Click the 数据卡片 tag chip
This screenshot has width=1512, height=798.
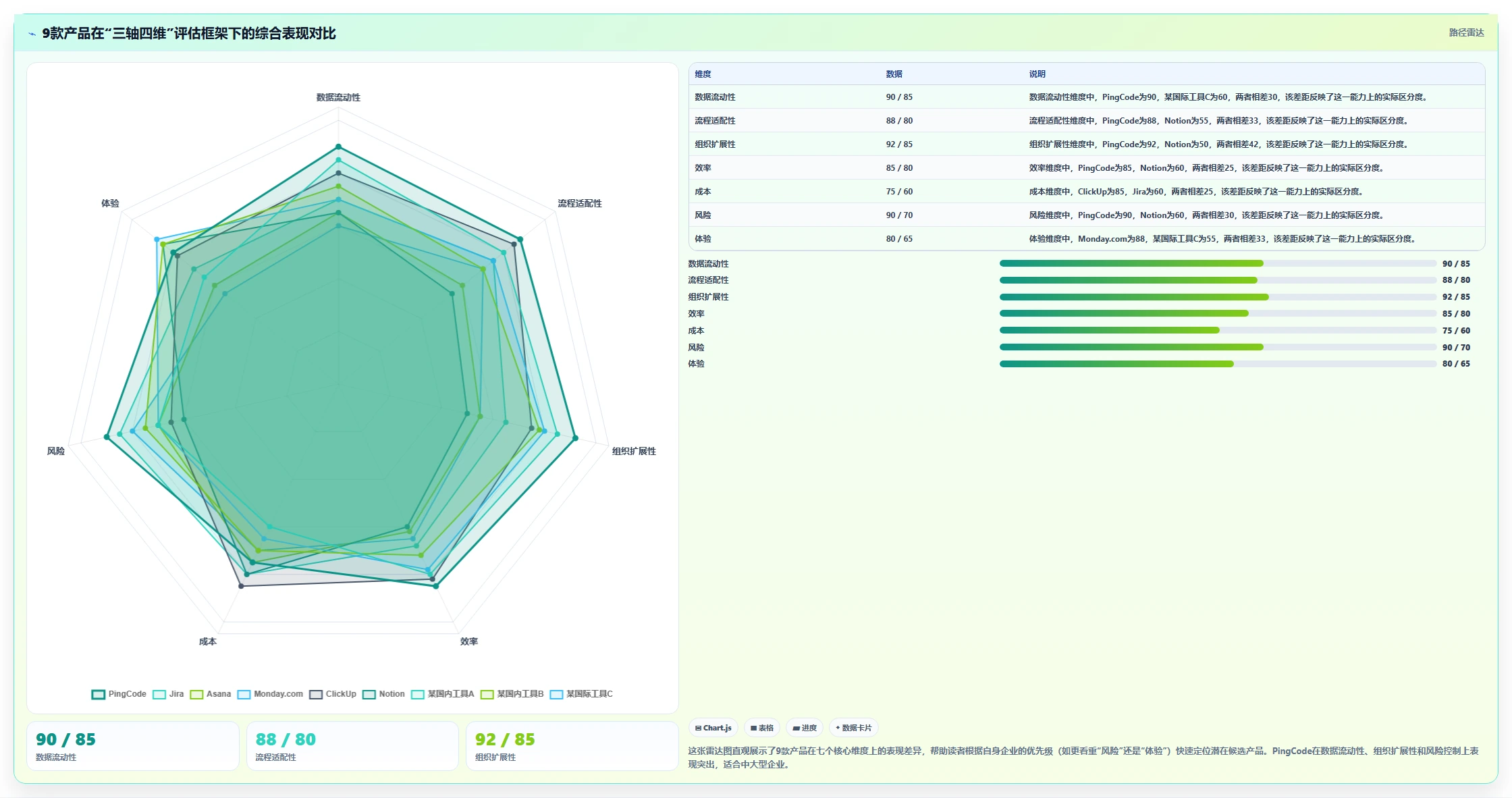coord(854,728)
